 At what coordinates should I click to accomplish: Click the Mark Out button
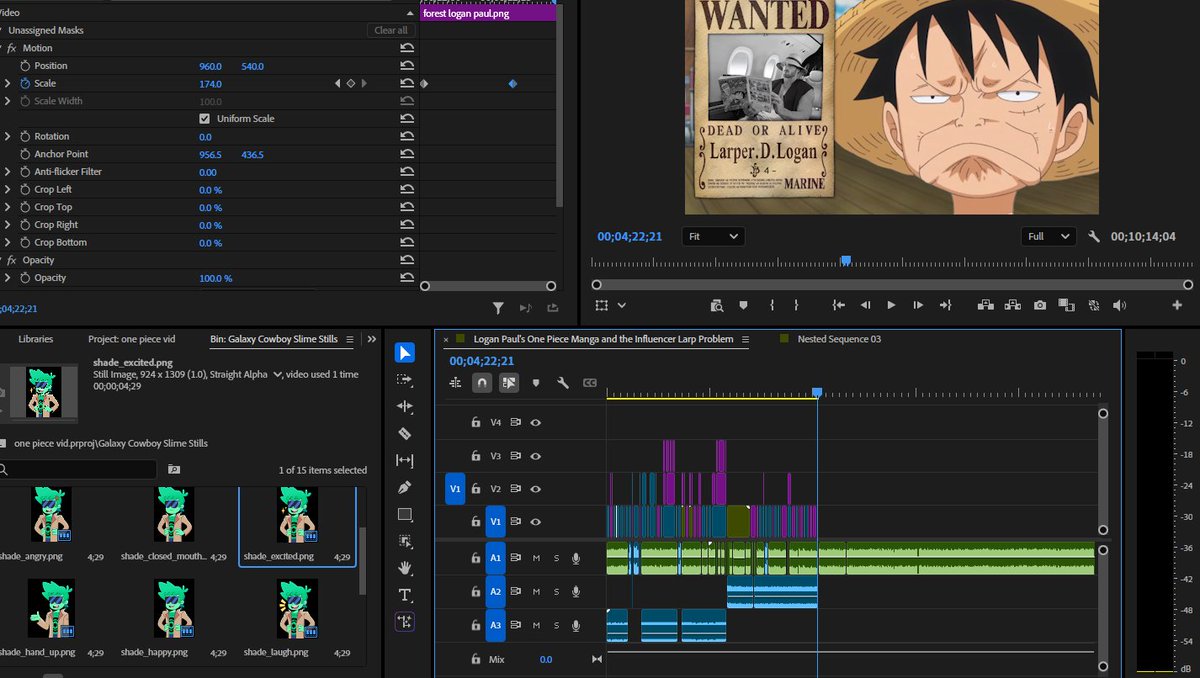[x=796, y=305]
